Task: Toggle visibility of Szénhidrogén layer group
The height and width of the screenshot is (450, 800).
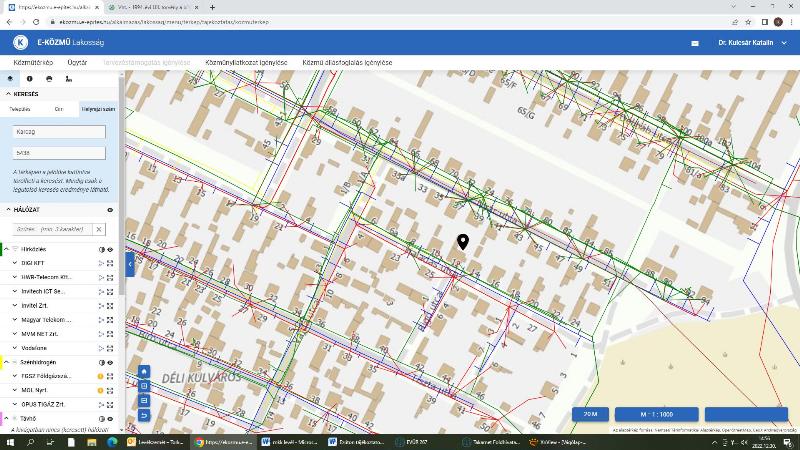Action: click(x=110, y=362)
